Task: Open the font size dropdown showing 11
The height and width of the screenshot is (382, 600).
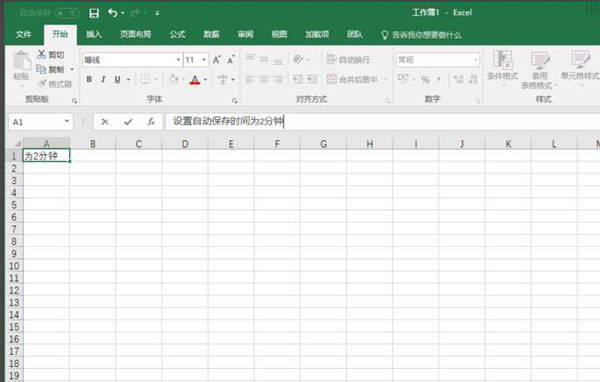Action: (x=204, y=60)
